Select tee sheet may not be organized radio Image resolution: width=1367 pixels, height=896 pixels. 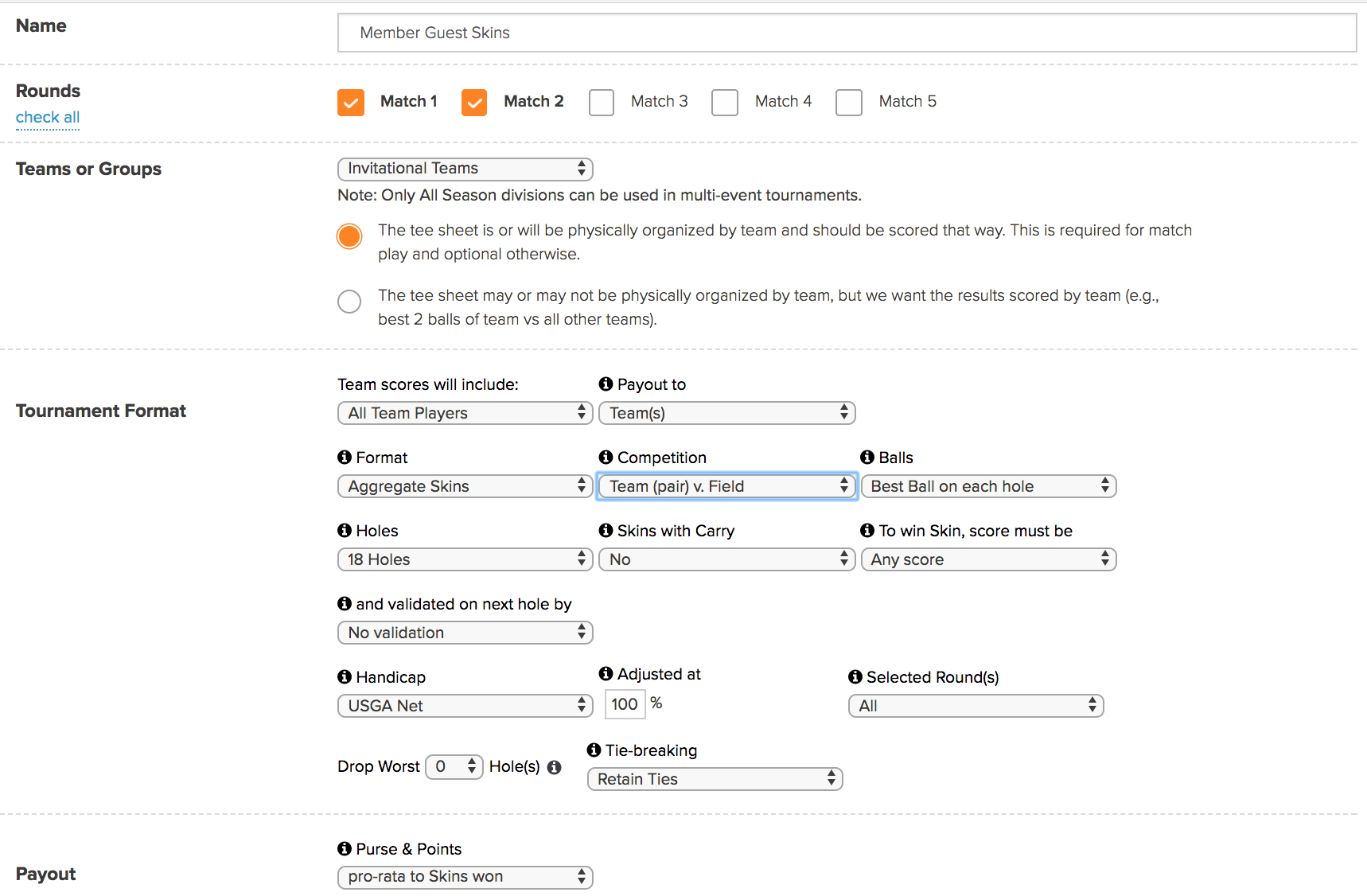[x=349, y=302]
